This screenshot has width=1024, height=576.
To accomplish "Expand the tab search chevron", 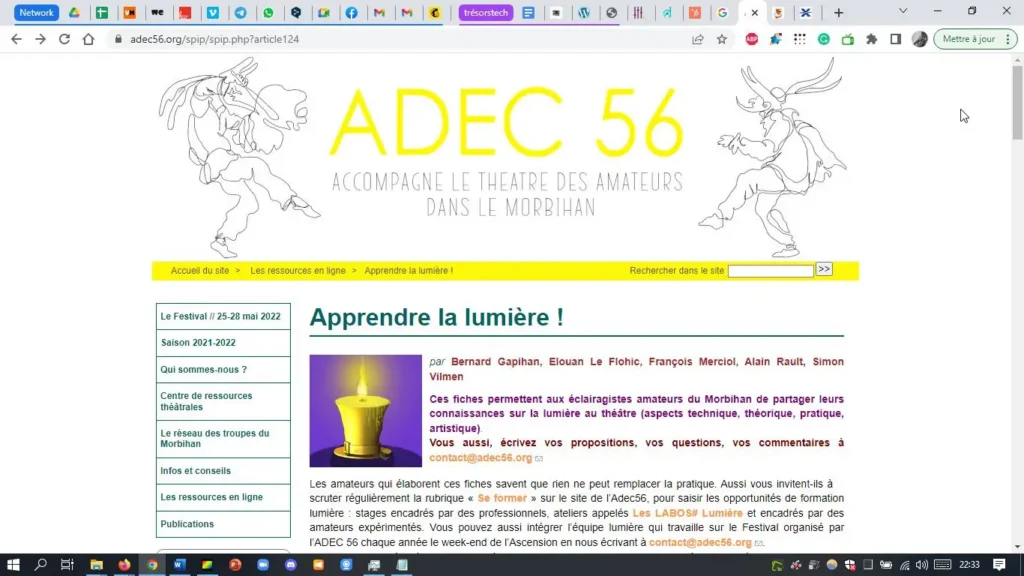I will coord(903,11).
